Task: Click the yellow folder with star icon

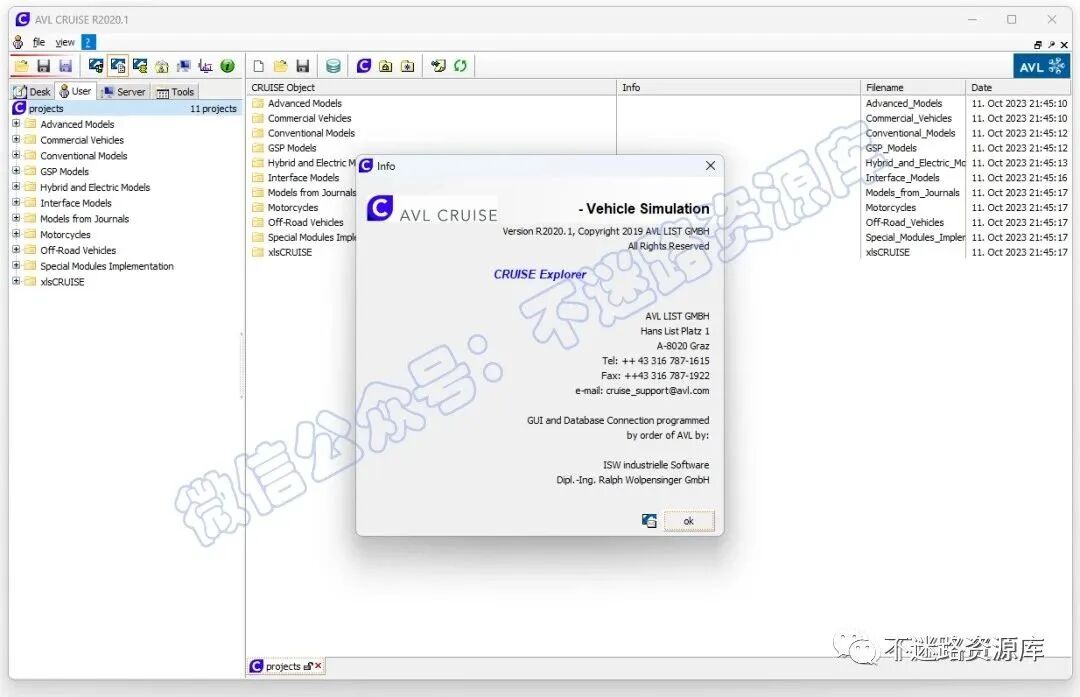Action: coord(408,66)
